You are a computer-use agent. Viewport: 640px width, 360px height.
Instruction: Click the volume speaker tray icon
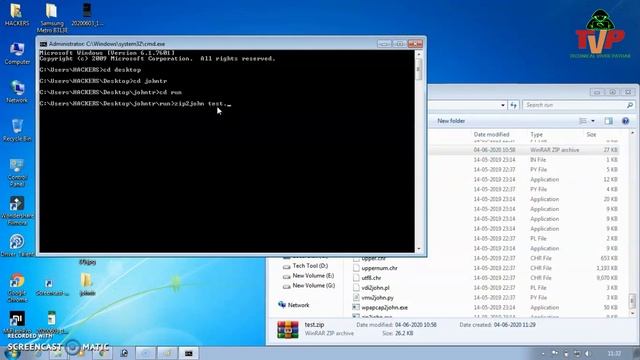coord(588,353)
